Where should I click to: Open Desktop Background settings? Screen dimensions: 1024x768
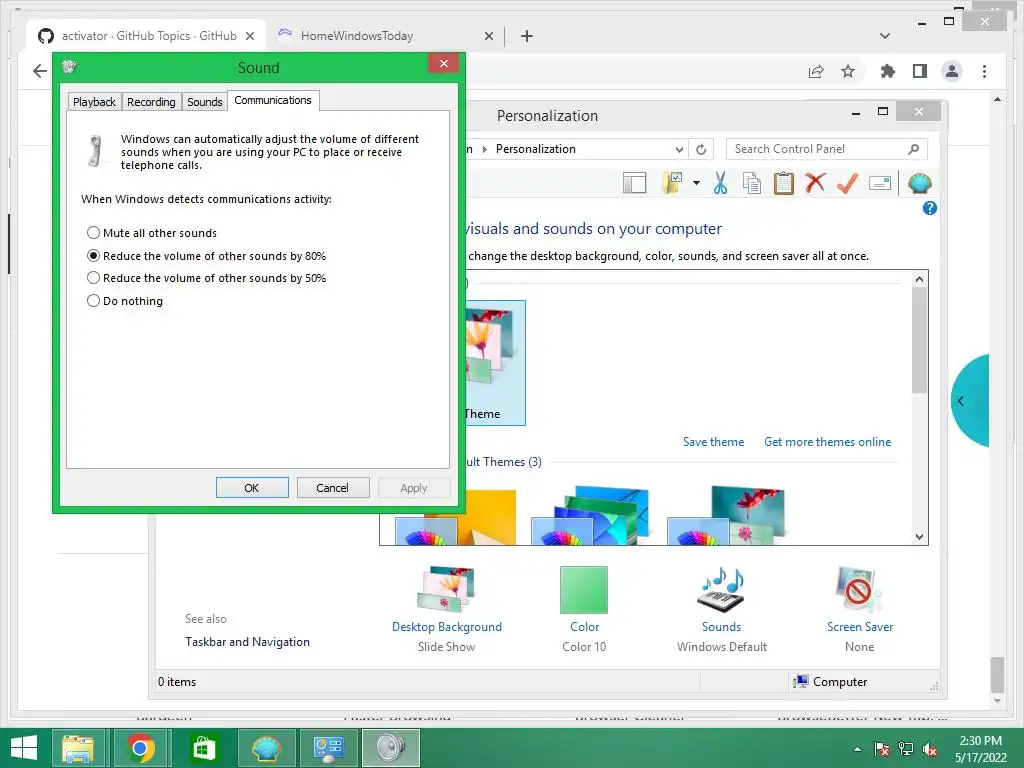pos(447,609)
